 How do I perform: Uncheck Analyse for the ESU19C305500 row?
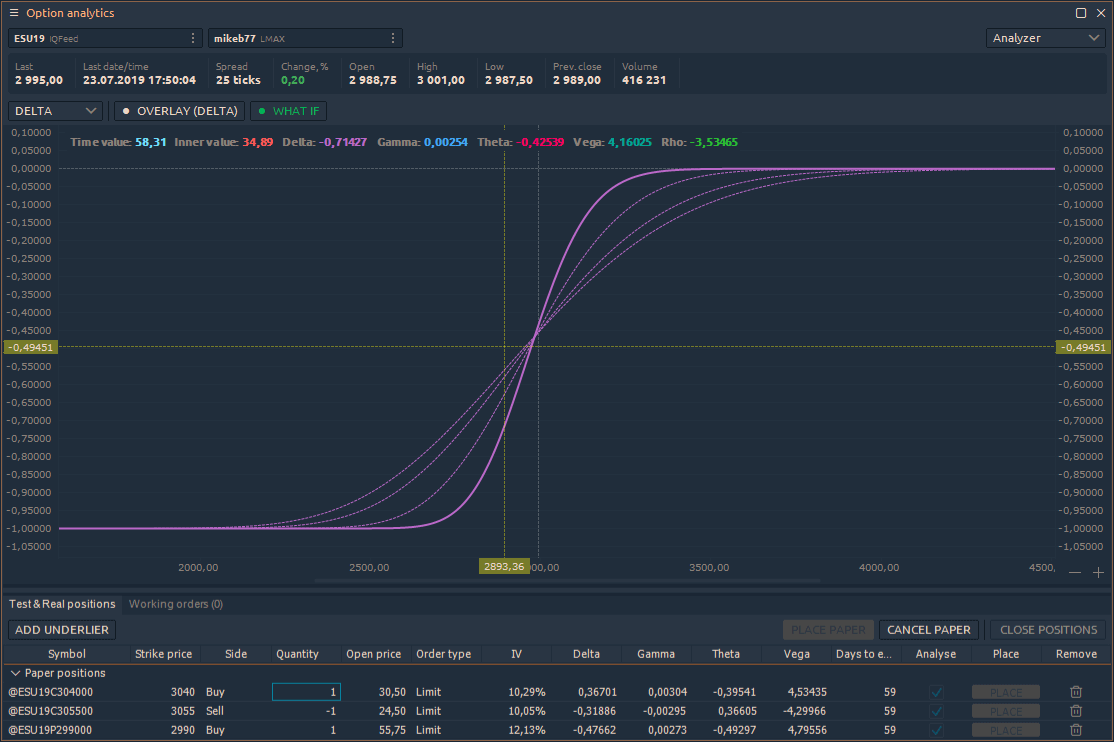(x=936, y=711)
